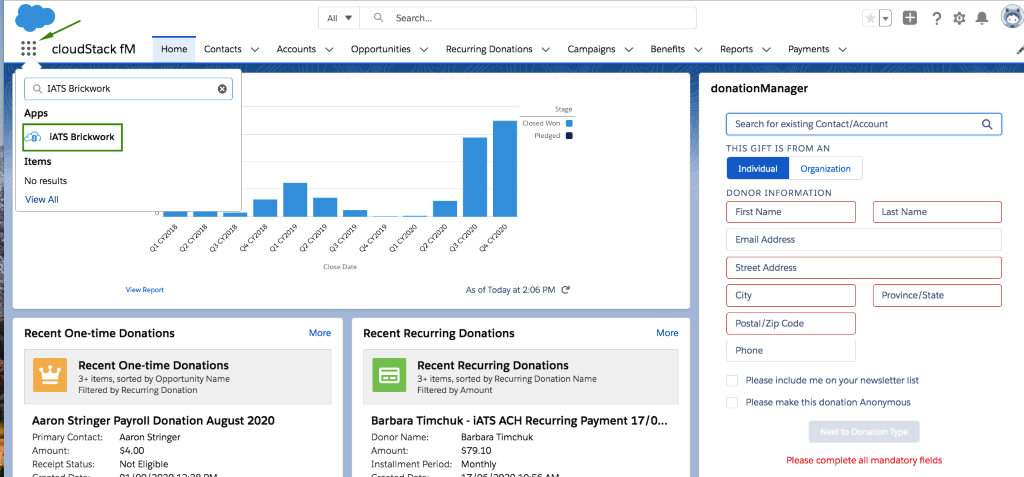Click More in Recent One-time Donations
1024x477 pixels.
point(320,333)
